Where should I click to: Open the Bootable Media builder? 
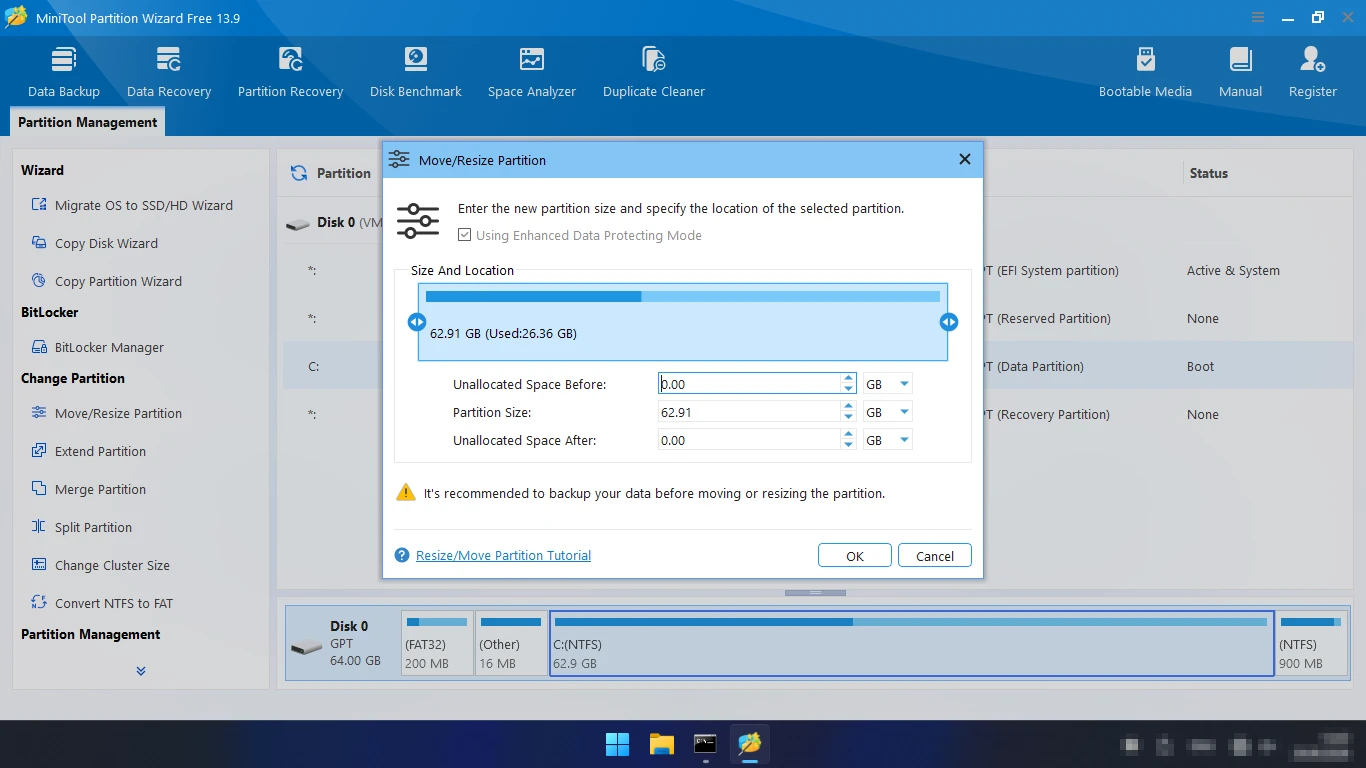[x=1145, y=72]
